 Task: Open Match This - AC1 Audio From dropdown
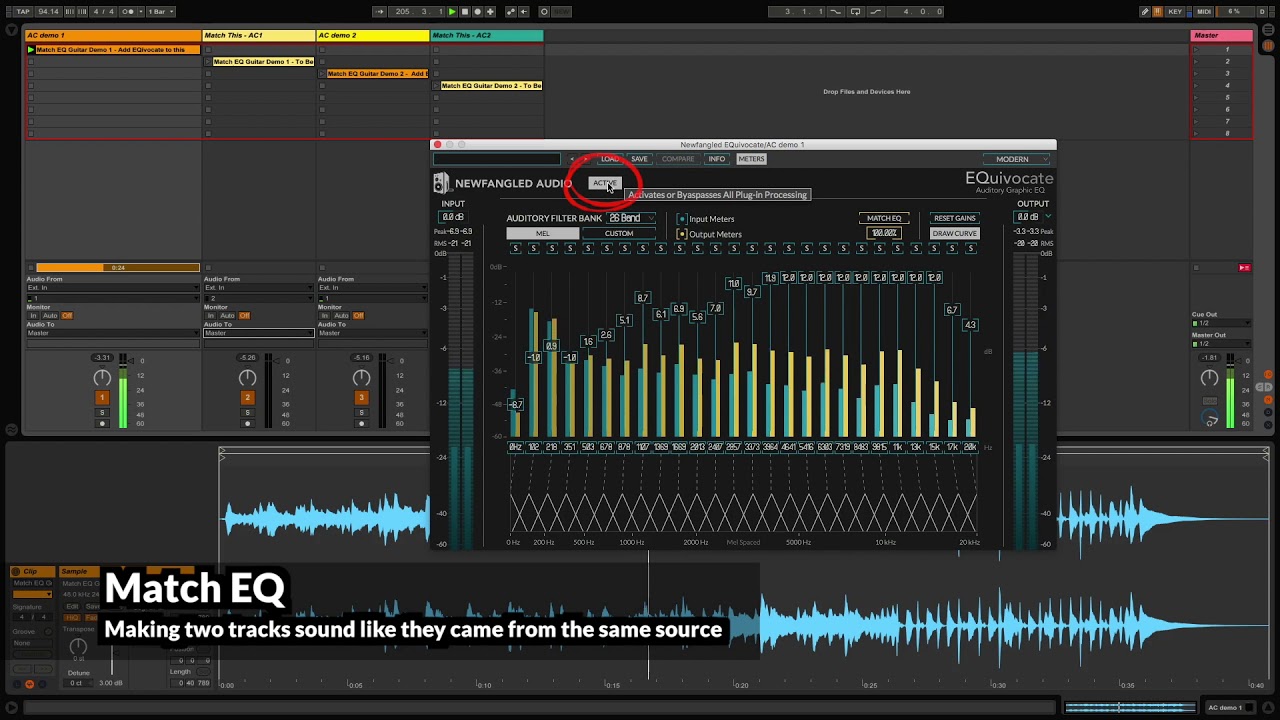coord(259,287)
